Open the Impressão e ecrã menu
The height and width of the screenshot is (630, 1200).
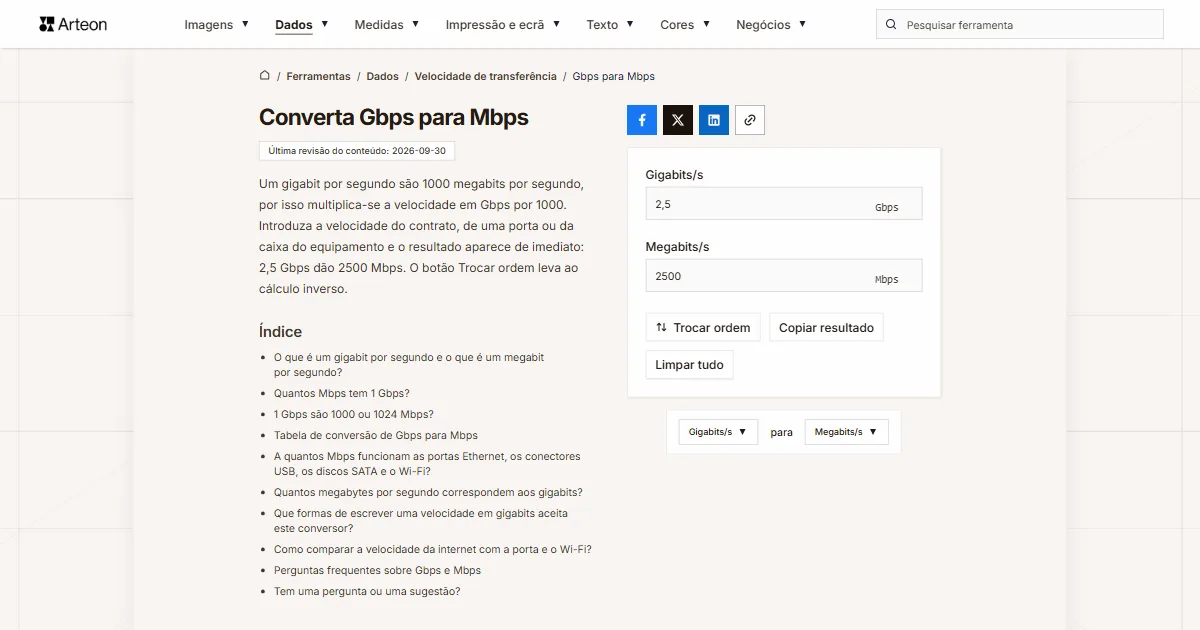click(503, 25)
